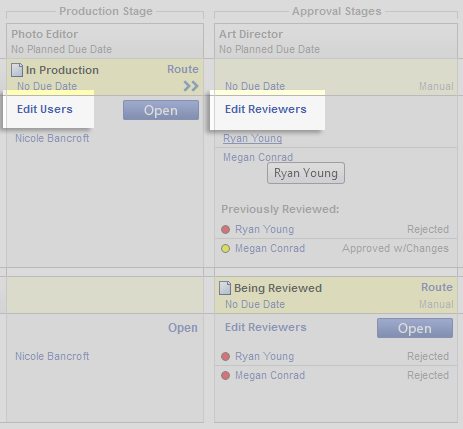
Task: Select underlined Ryan Young reviewer link
Action: pyautogui.click(x=252, y=138)
